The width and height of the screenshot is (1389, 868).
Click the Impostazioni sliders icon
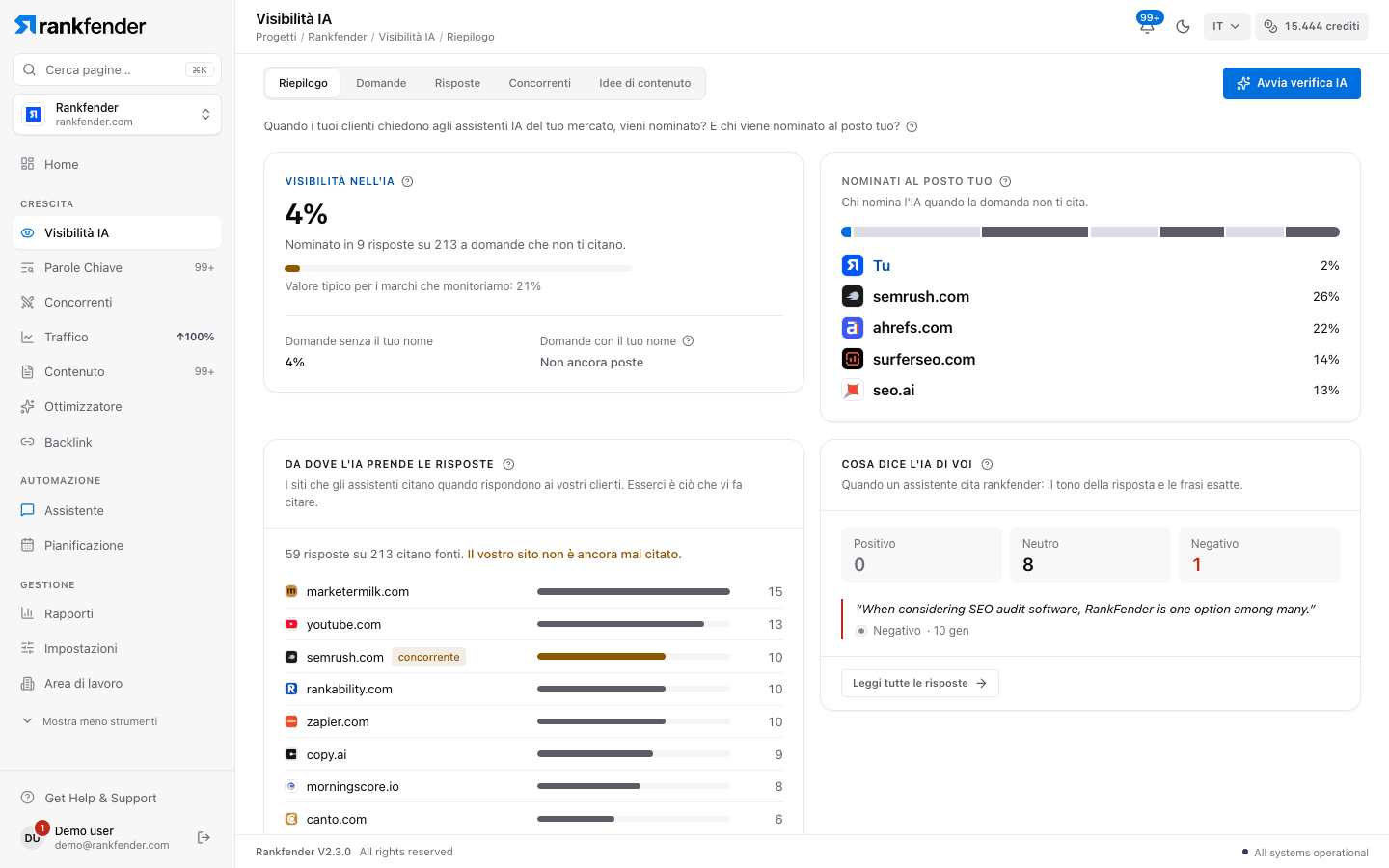pyautogui.click(x=27, y=648)
